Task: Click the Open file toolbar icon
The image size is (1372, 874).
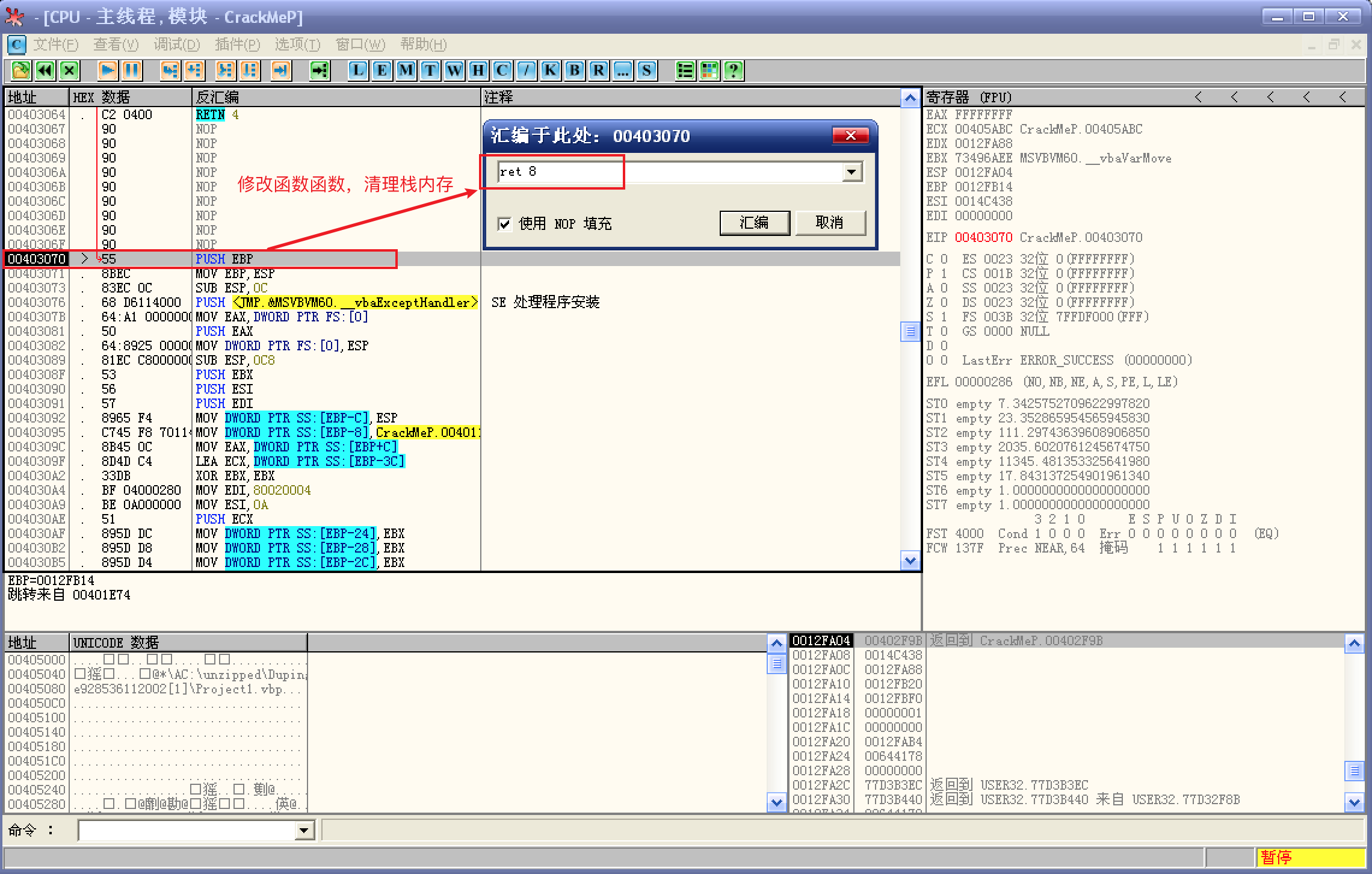Action: click(20, 70)
